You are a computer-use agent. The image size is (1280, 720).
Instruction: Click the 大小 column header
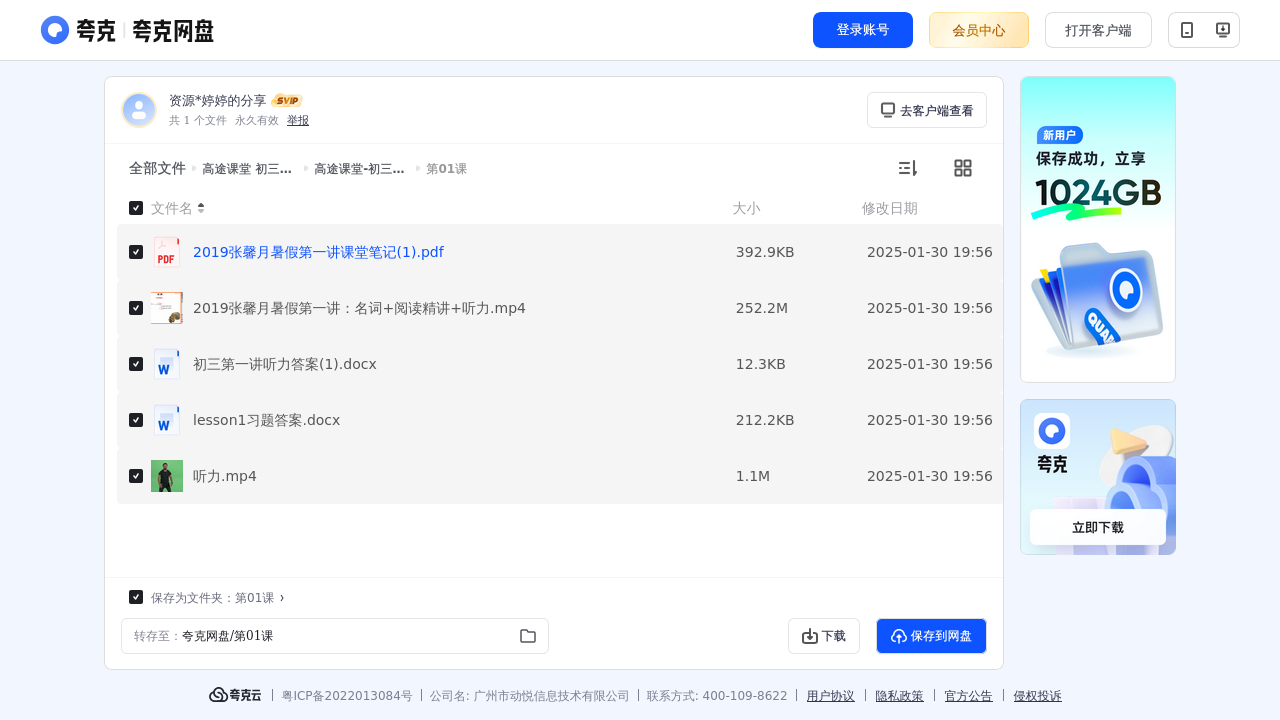pyautogui.click(x=746, y=208)
